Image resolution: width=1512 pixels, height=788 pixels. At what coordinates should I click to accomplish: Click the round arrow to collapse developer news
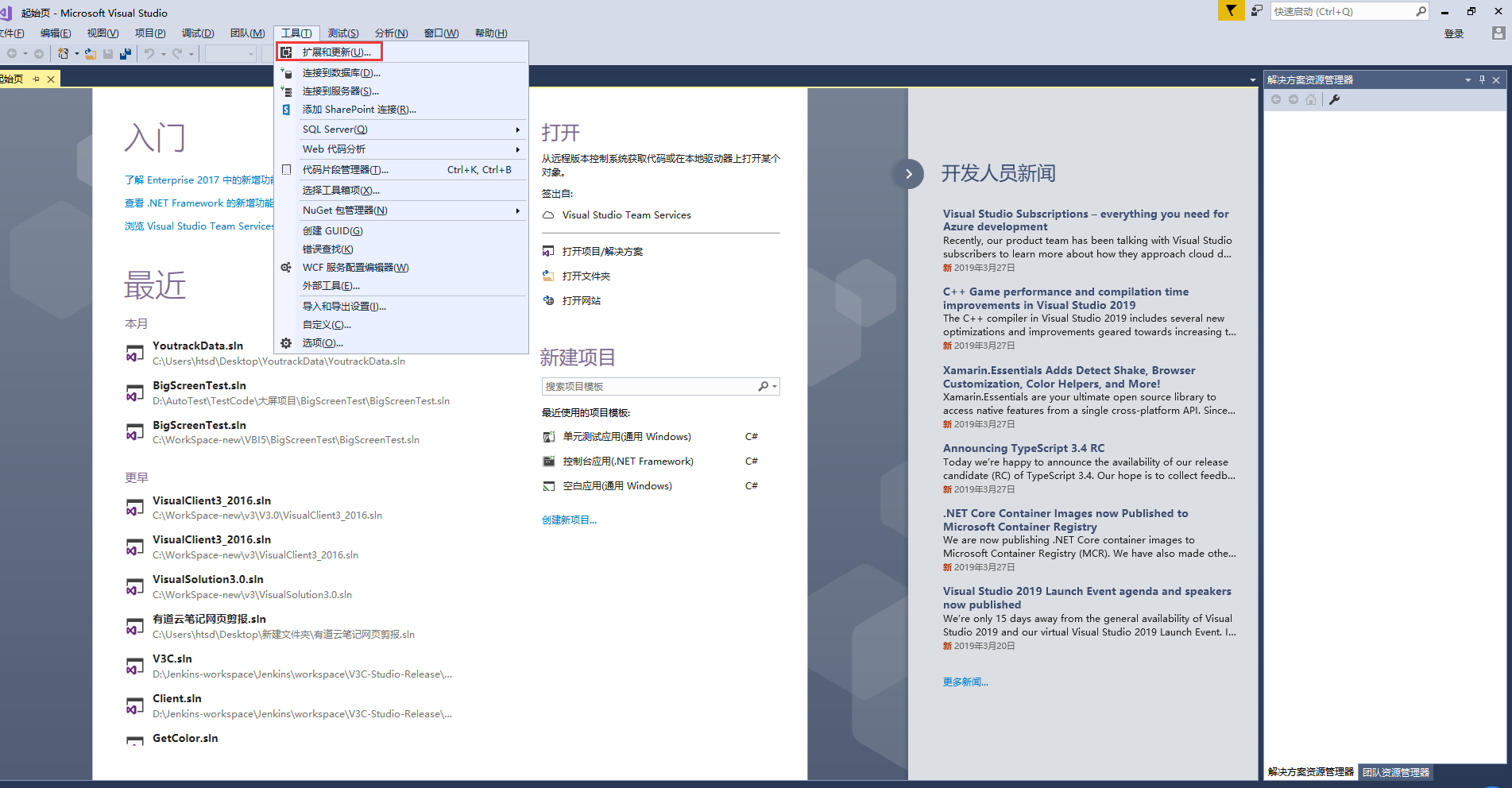click(909, 174)
